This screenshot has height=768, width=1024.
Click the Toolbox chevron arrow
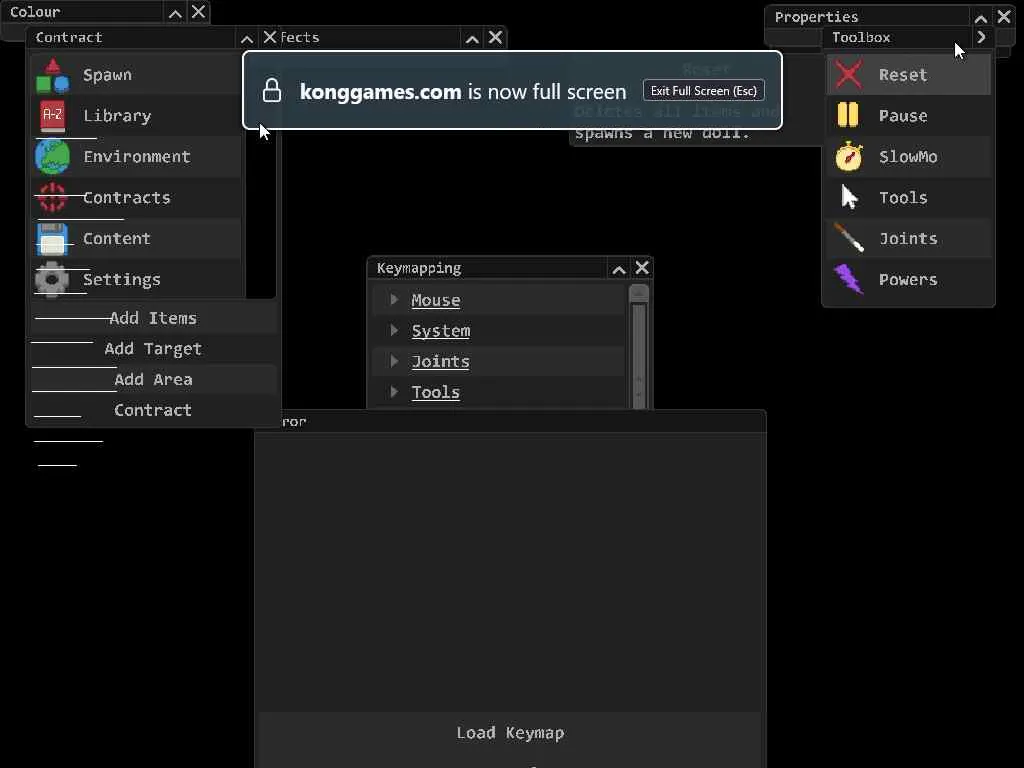point(981,37)
